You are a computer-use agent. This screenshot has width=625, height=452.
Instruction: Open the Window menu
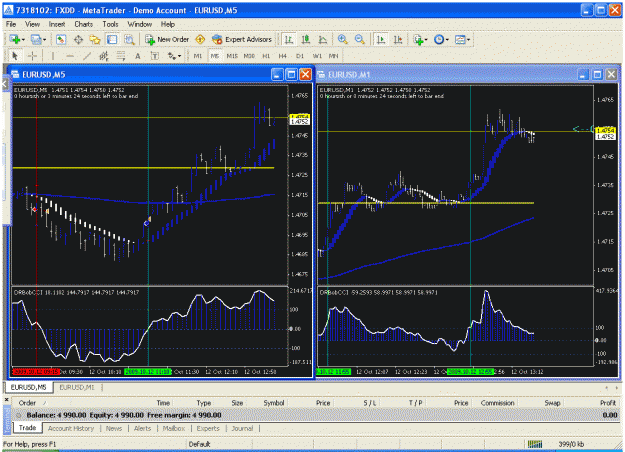pos(140,24)
